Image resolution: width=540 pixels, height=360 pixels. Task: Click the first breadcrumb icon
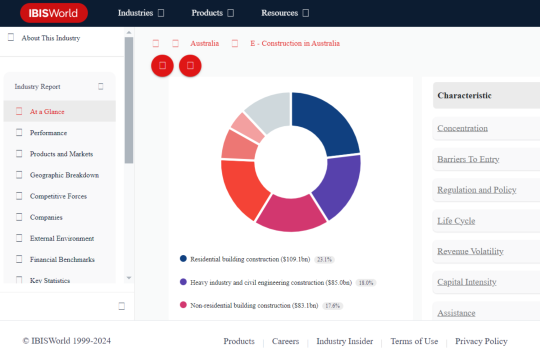[x=156, y=43]
